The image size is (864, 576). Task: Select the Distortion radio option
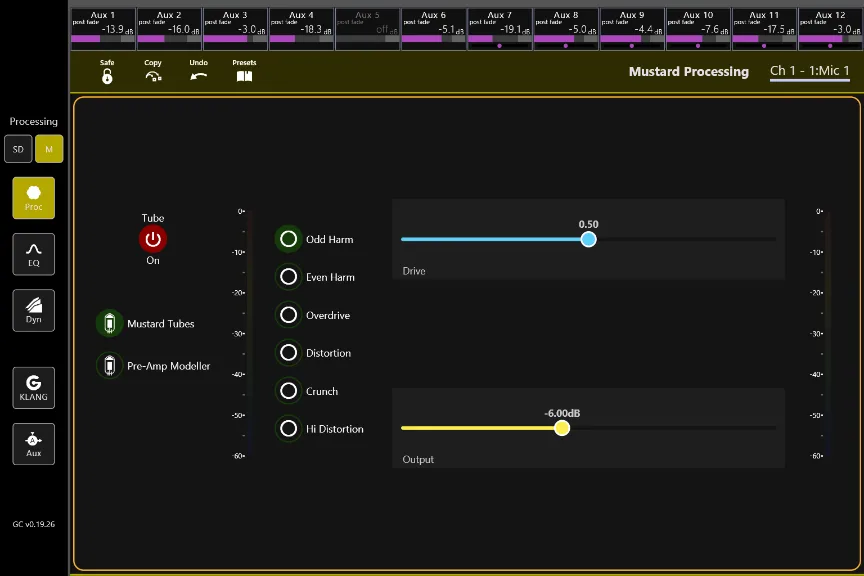tap(288, 353)
